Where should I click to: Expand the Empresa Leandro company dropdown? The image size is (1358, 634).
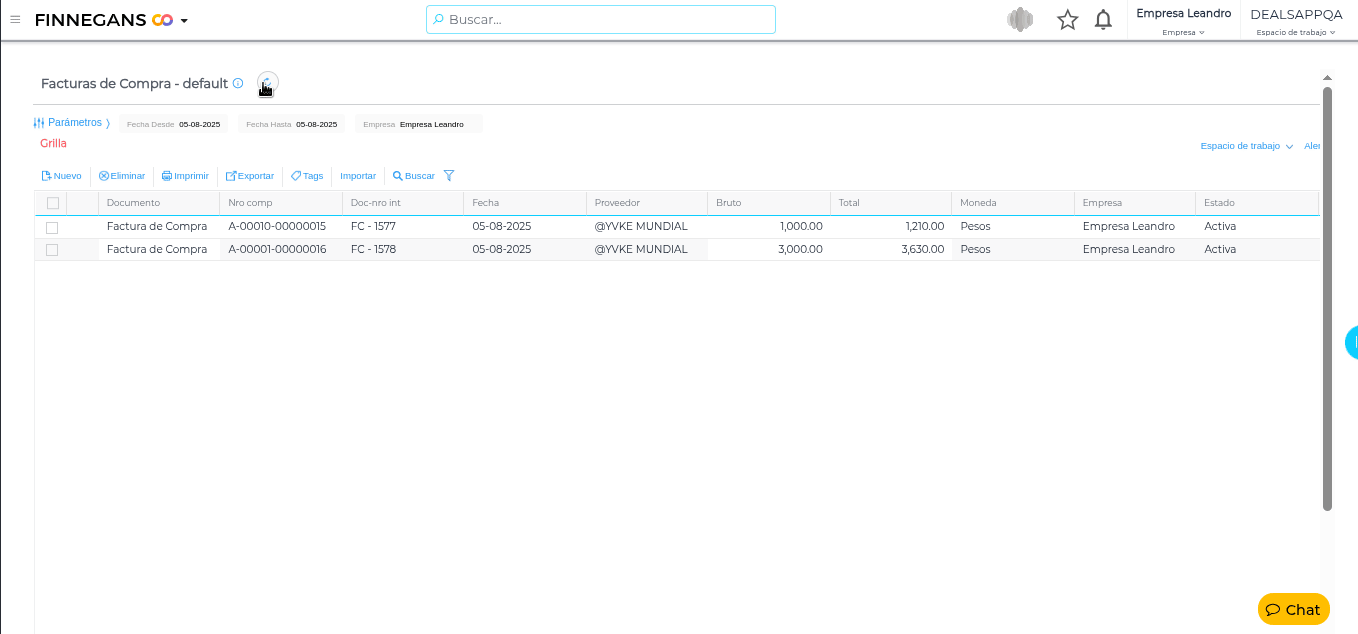1183,21
